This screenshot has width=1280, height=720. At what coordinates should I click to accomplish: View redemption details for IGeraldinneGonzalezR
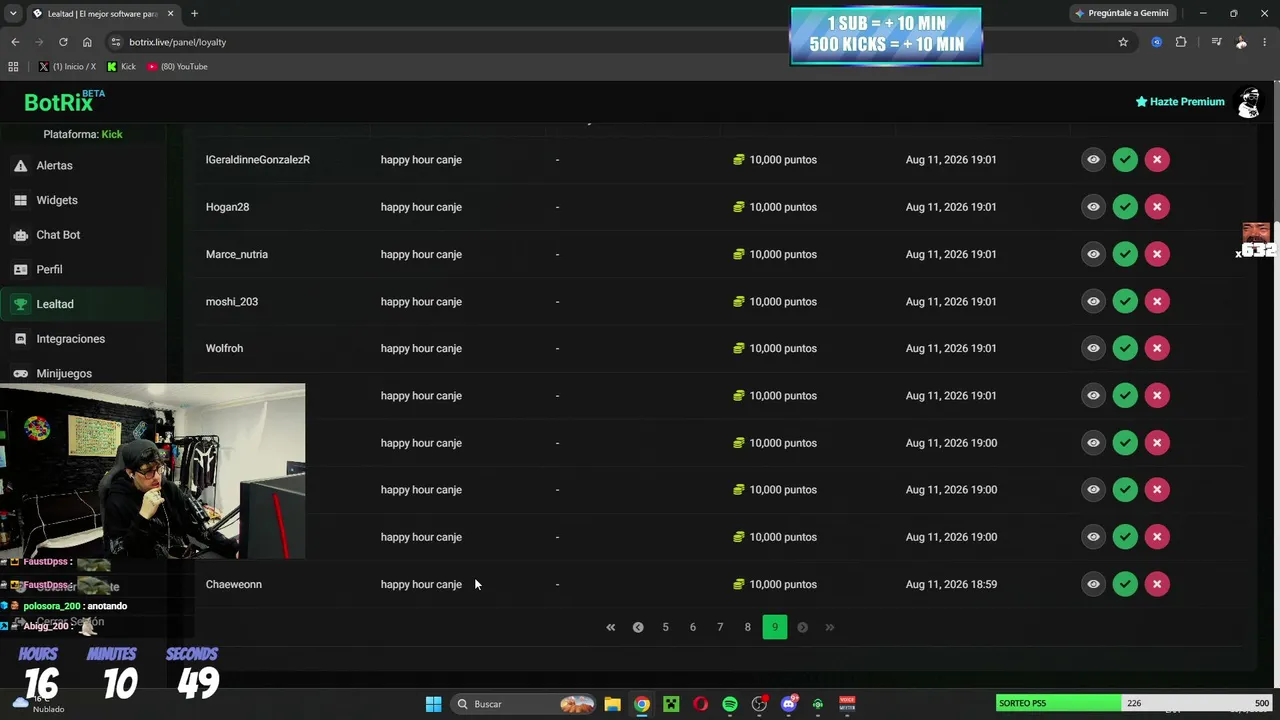[1093, 159]
